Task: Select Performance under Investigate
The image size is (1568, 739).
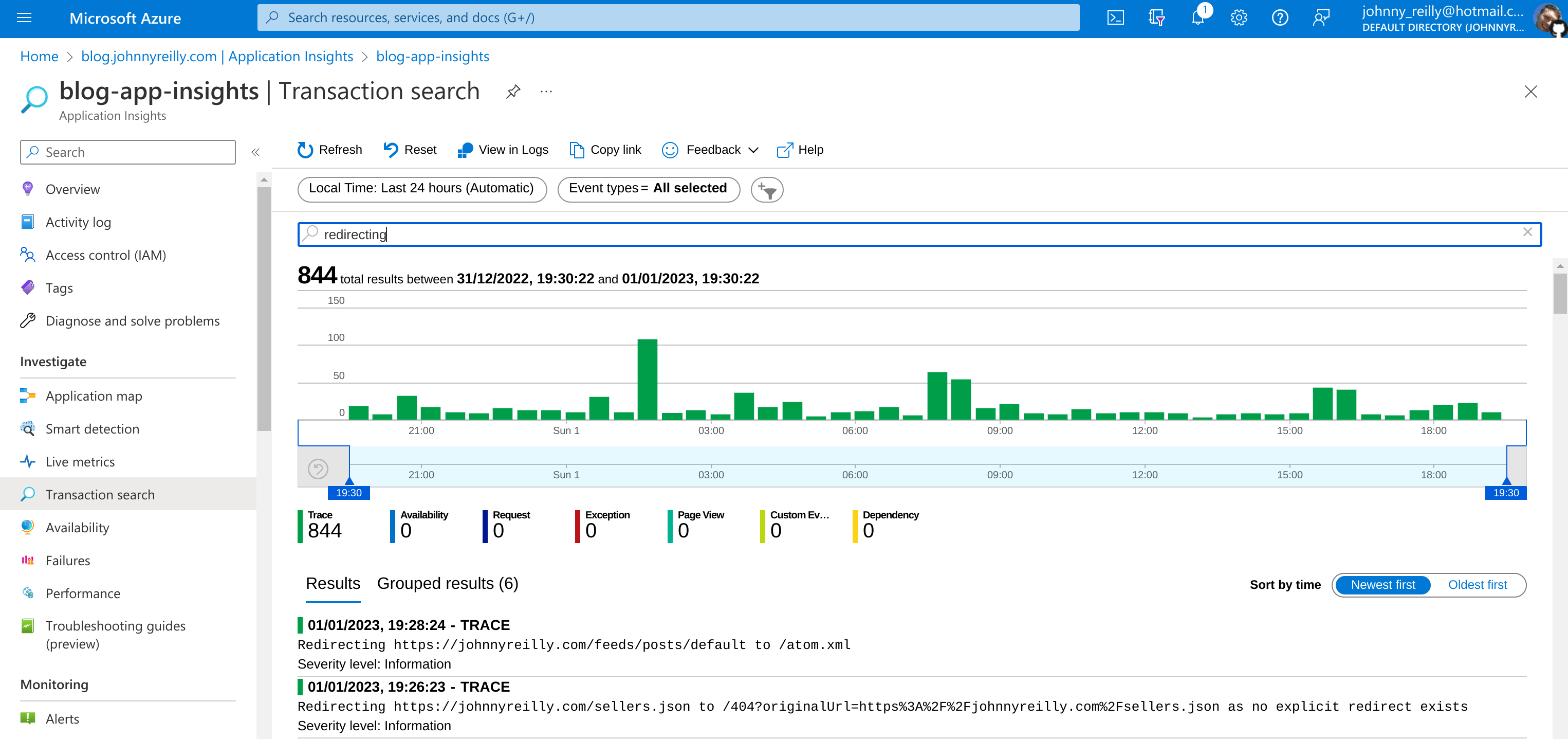Action: [83, 593]
